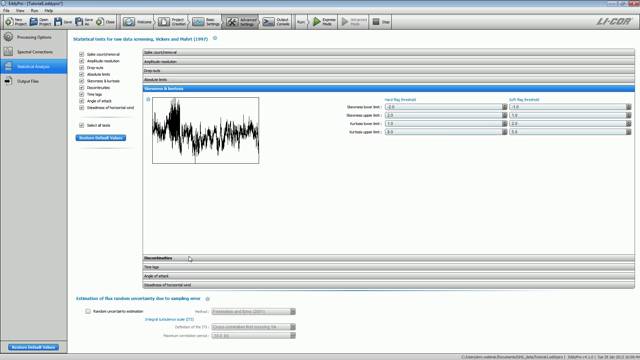Click the New Project toolbar icon

9,22
